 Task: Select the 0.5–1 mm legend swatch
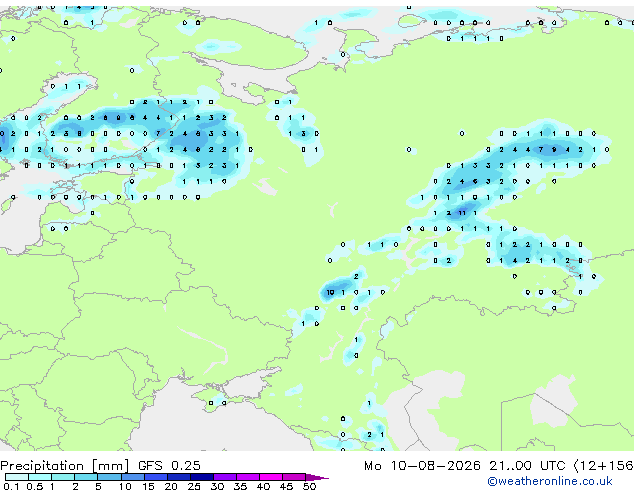(x=40, y=477)
